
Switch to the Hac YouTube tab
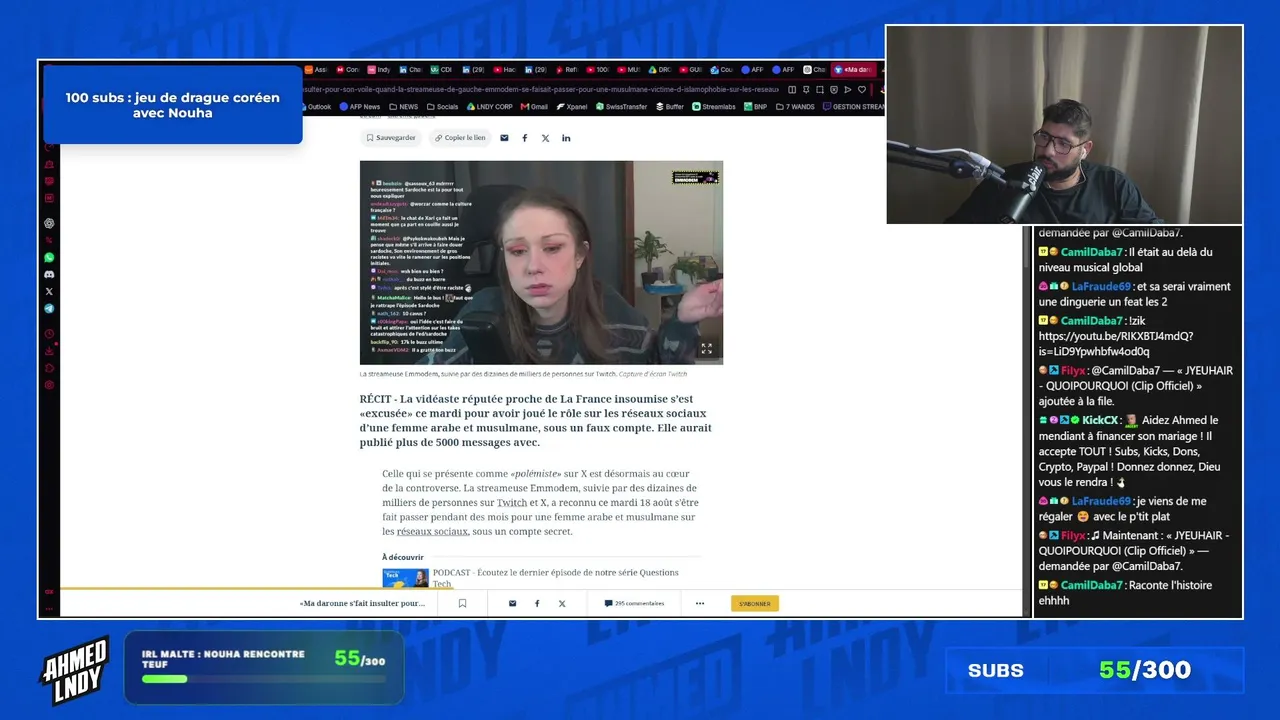click(504, 70)
